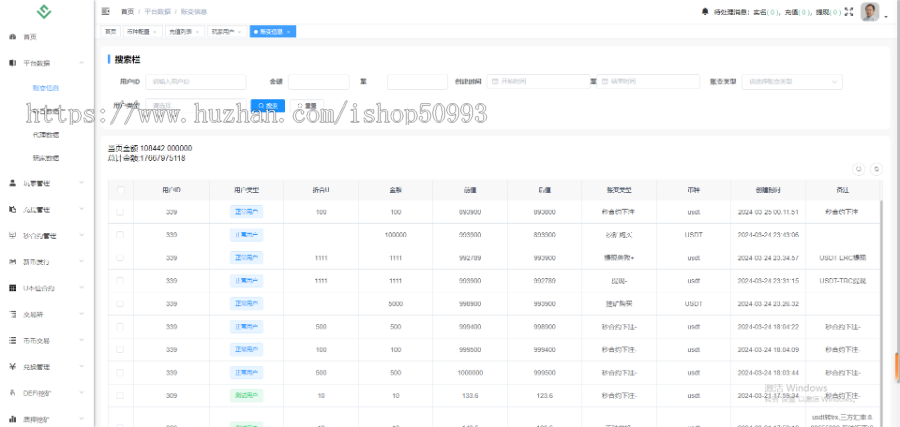Expand the 玩家管理 sidebar group

pyautogui.click(x=82, y=183)
